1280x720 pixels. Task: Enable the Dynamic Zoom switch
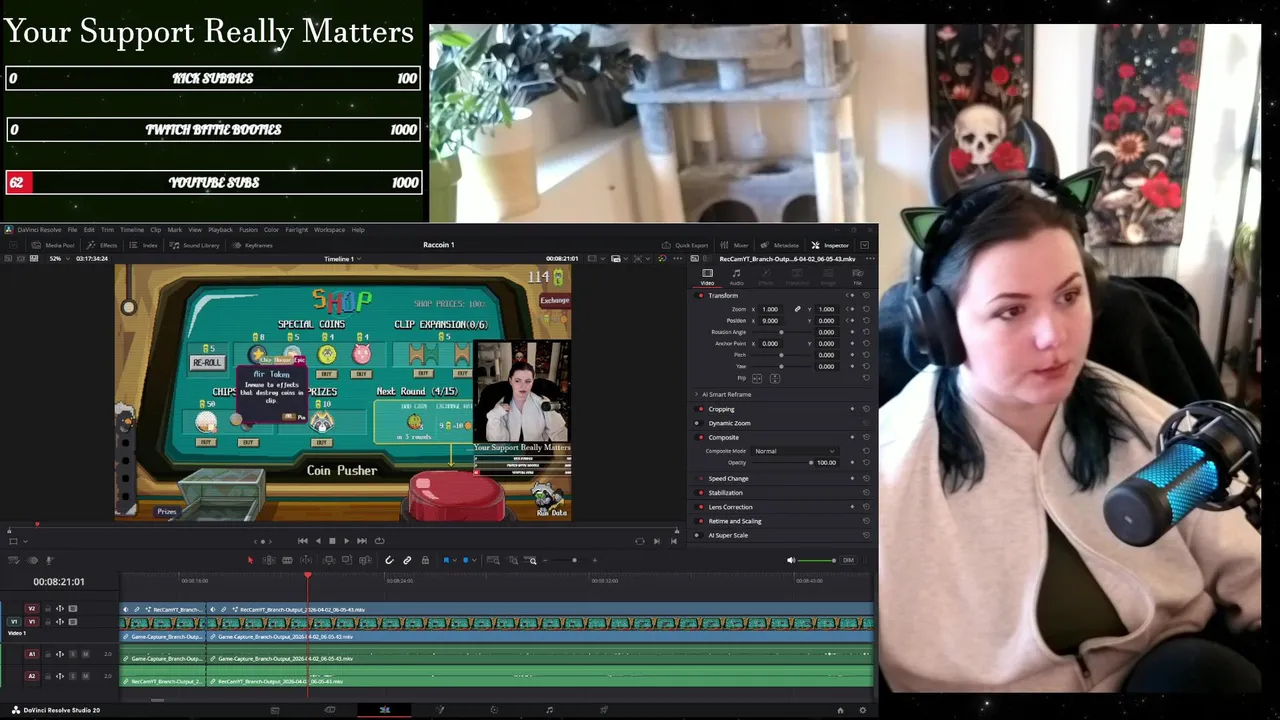pos(700,423)
